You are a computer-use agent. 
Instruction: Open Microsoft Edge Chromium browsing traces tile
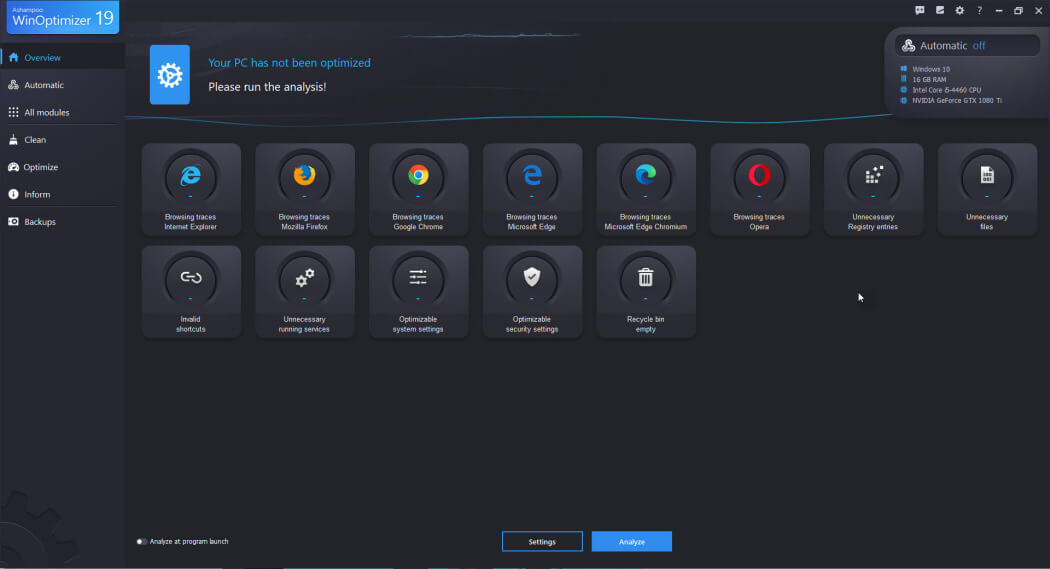pos(646,189)
